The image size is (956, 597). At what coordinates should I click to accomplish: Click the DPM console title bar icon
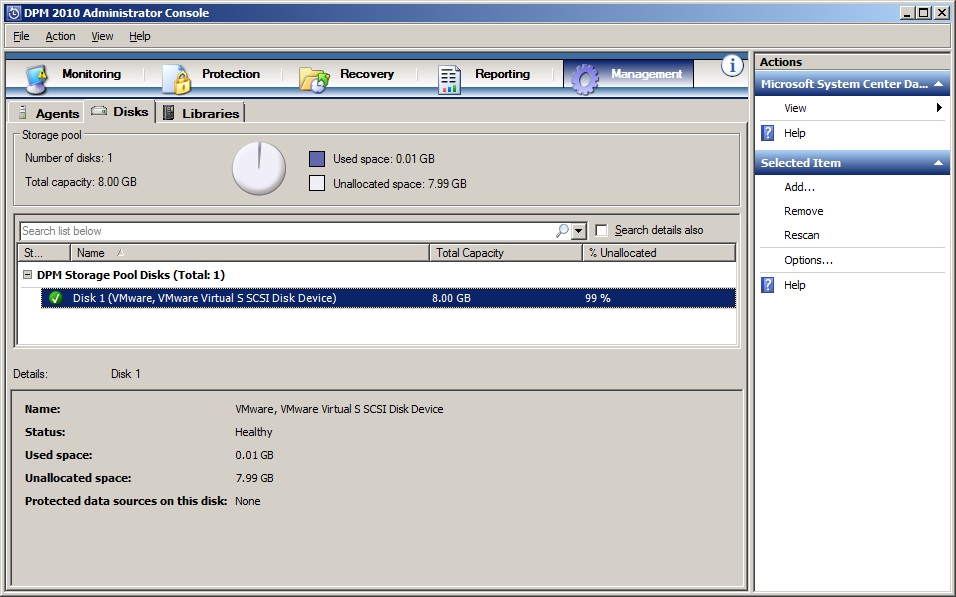coord(13,13)
